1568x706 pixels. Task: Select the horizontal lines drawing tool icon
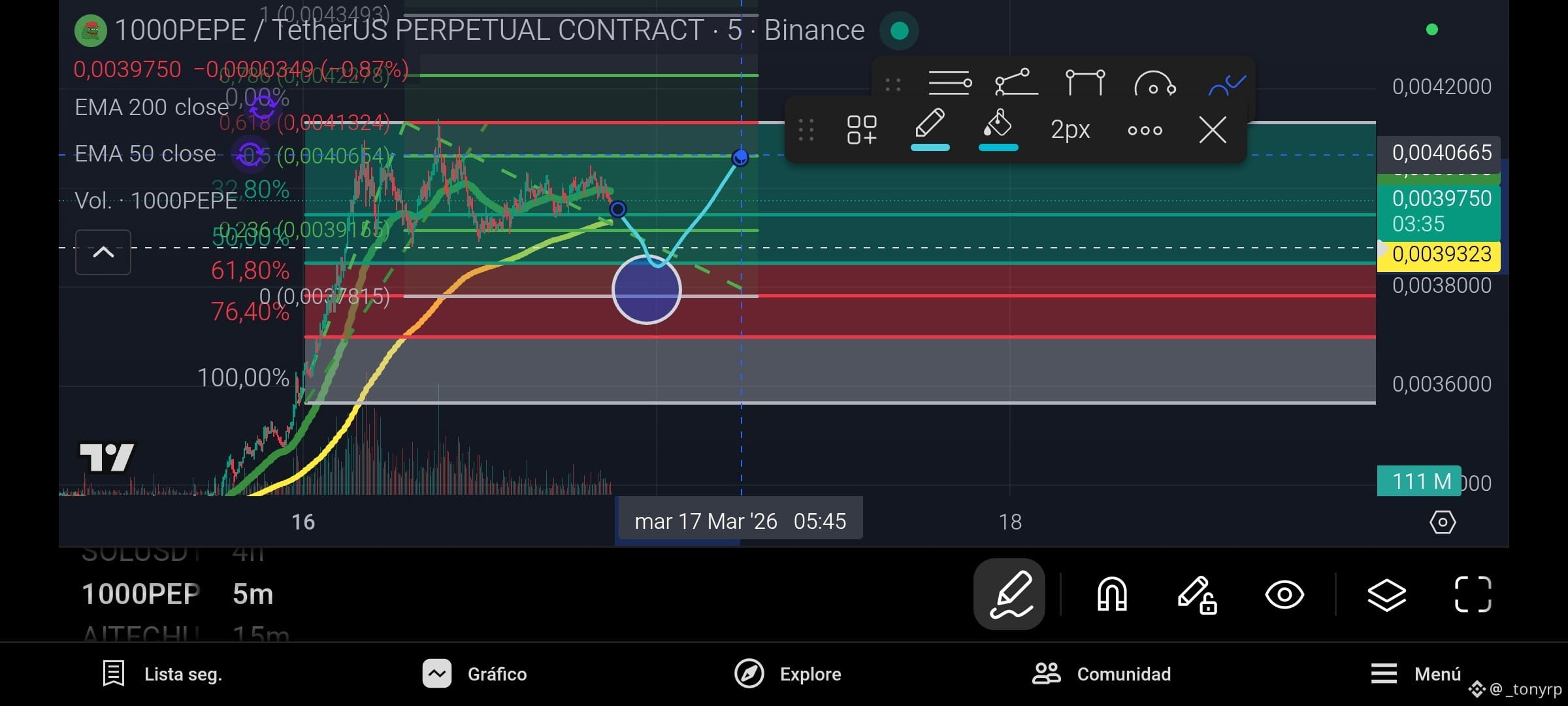pos(950,83)
